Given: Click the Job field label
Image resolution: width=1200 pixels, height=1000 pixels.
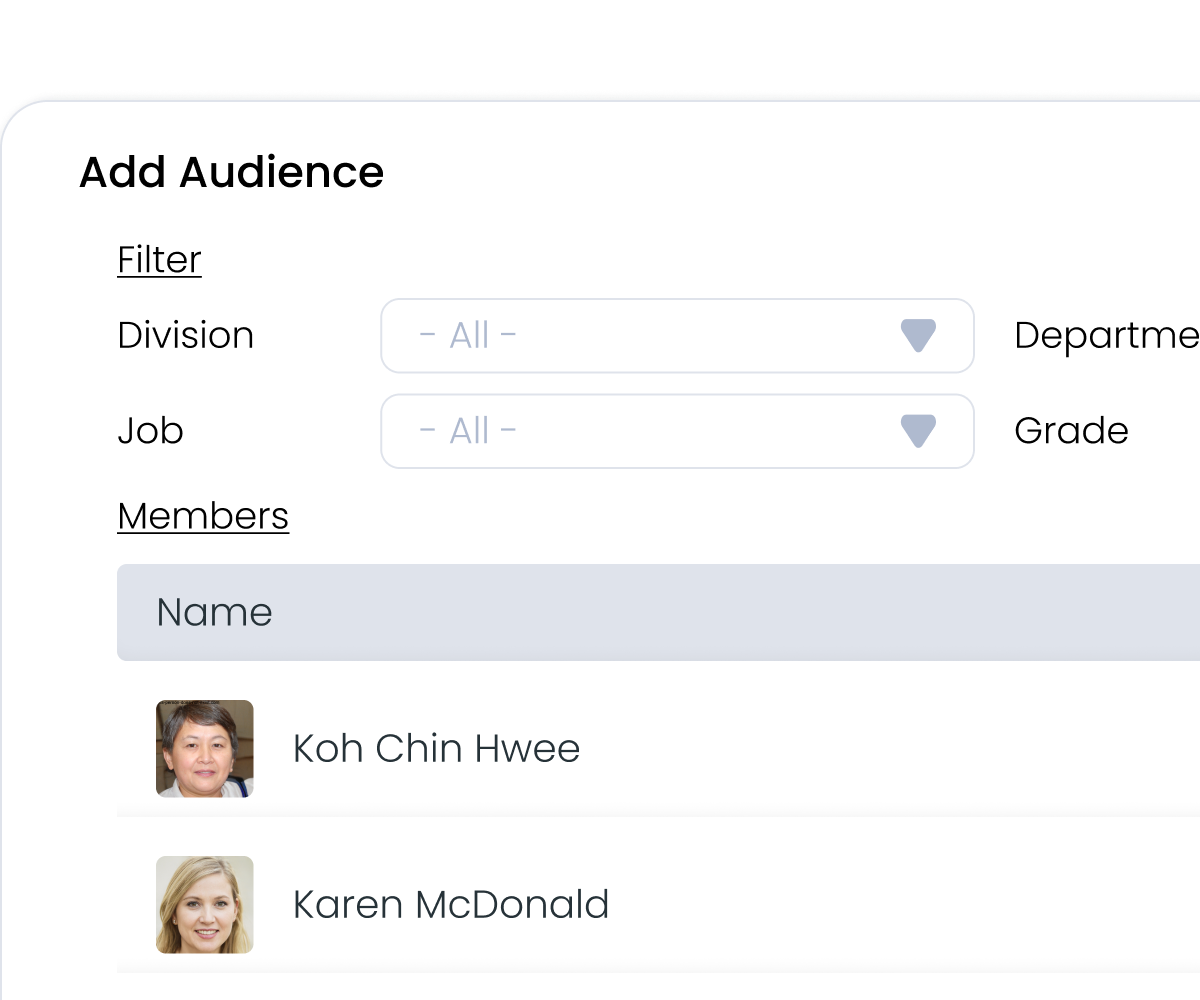Looking at the screenshot, I should [x=151, y=431].
